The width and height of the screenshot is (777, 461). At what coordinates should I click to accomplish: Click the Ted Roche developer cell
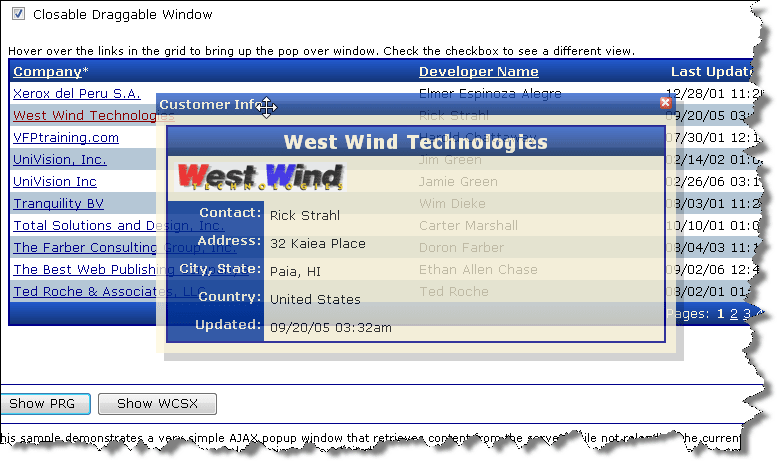454,291
